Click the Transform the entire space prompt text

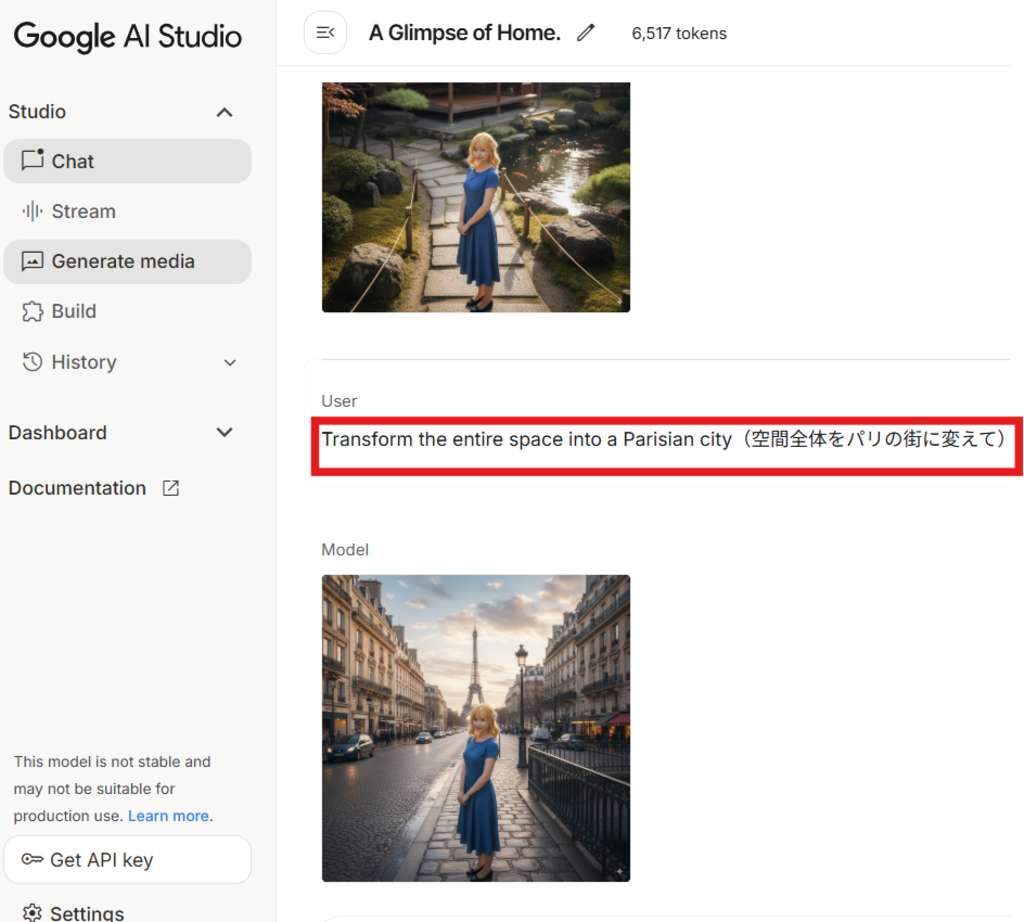click(x=665, y=439)
